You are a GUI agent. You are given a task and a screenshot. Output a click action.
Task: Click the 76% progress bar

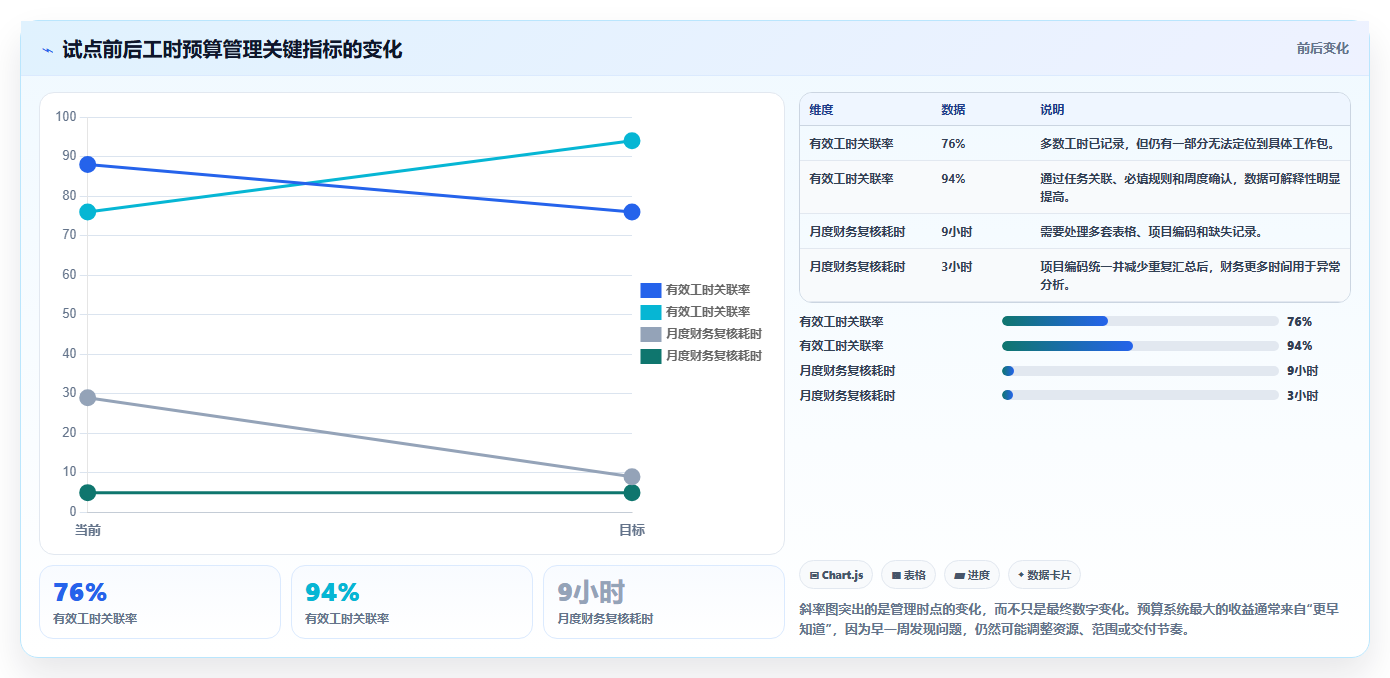[x=1140, y=321]
